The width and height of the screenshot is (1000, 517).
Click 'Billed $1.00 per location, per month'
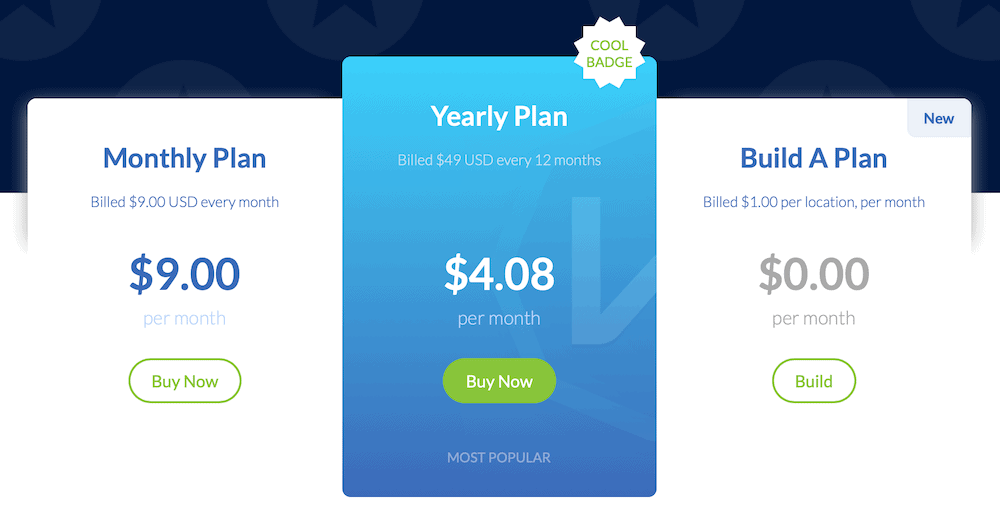(814, 202)
